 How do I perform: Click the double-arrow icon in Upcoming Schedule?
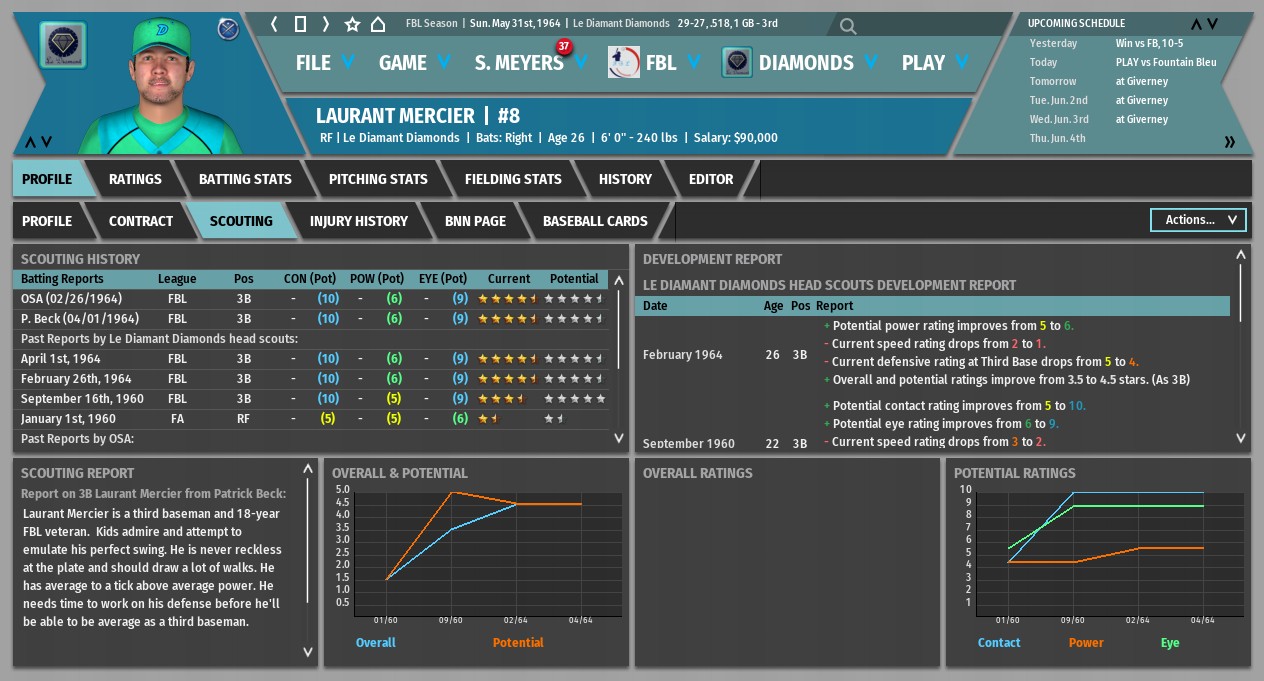tap(1229, 142)
